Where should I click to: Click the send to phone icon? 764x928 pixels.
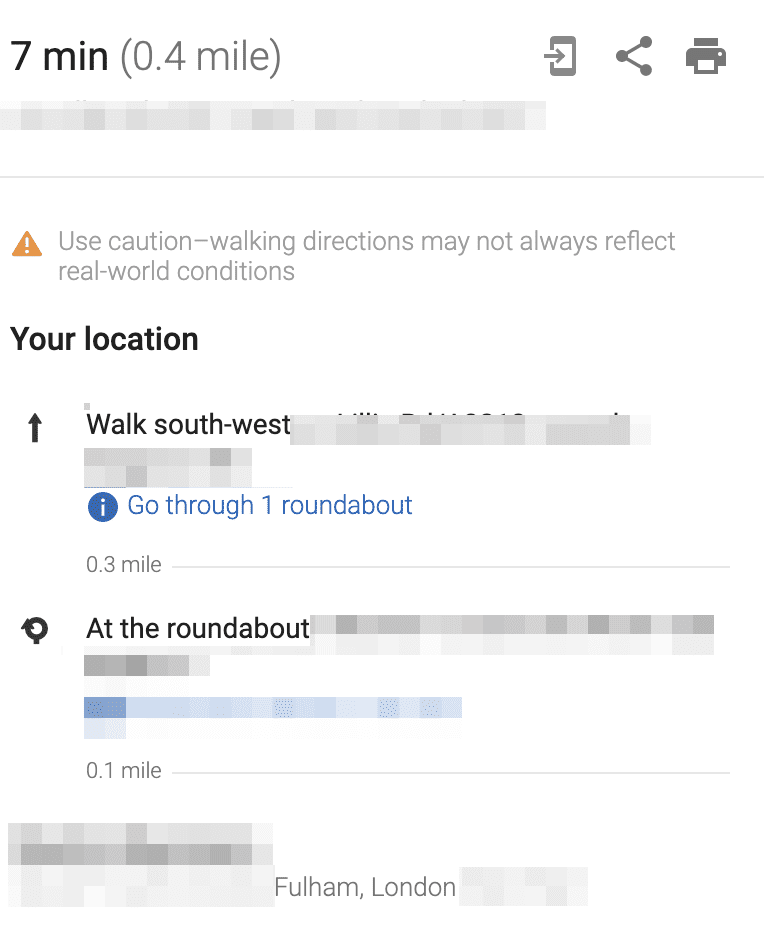(560, 56)
